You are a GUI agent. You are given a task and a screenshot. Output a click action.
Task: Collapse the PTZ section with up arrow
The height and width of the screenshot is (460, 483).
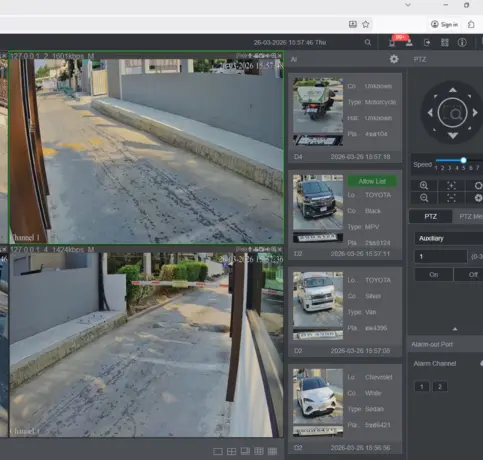pos(455,329)
